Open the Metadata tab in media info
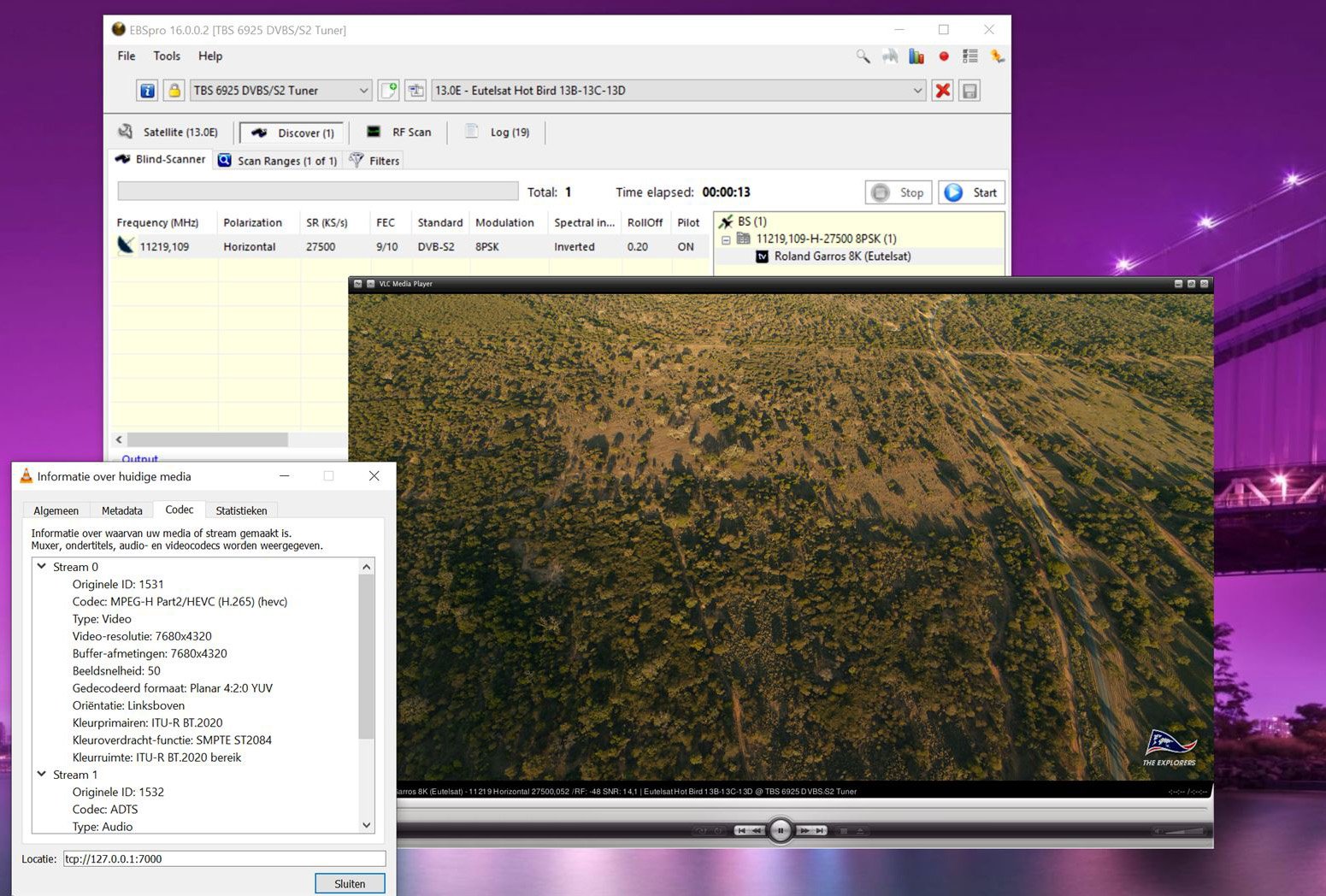 tap(121, 510)
